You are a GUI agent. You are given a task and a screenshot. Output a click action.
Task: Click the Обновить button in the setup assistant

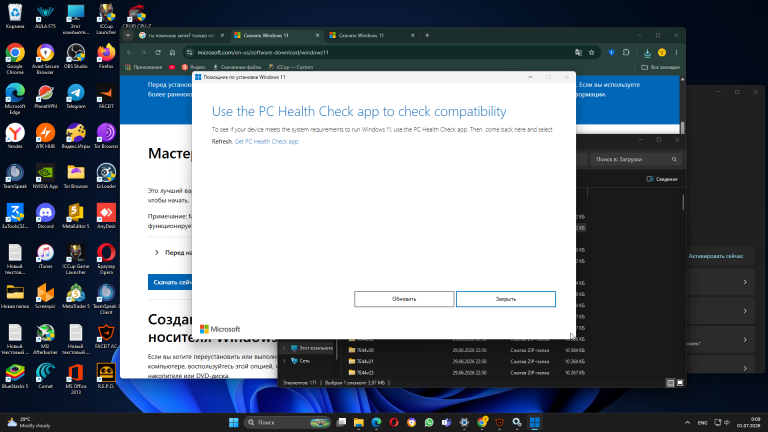click(x=404, y=299)
